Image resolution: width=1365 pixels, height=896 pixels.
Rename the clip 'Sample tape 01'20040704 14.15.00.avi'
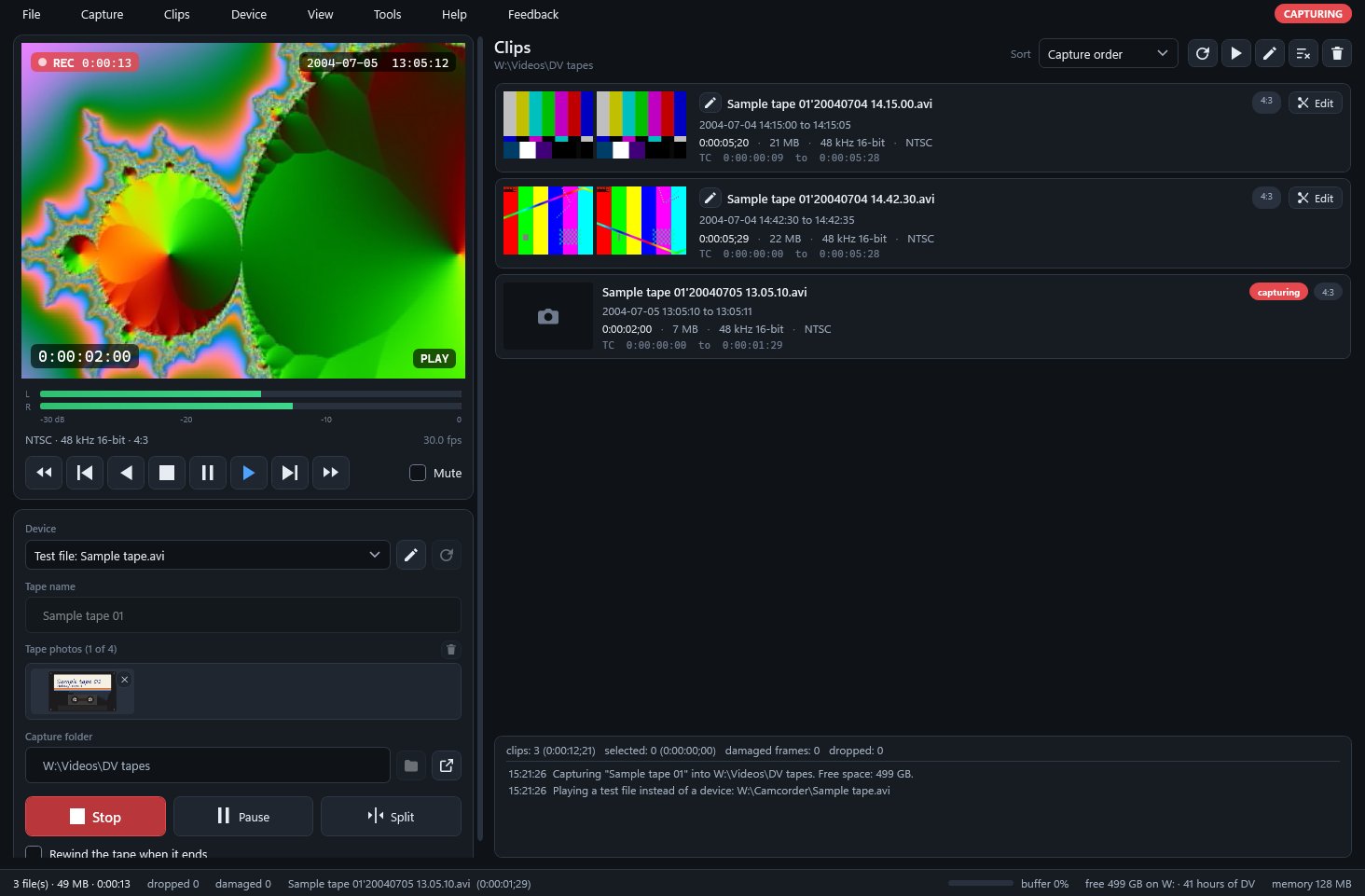click(710, 103)
